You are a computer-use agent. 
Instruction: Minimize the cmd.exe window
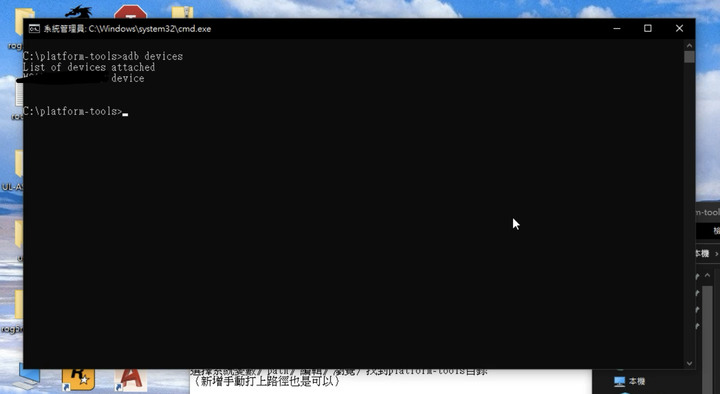[x=617, y=28]
